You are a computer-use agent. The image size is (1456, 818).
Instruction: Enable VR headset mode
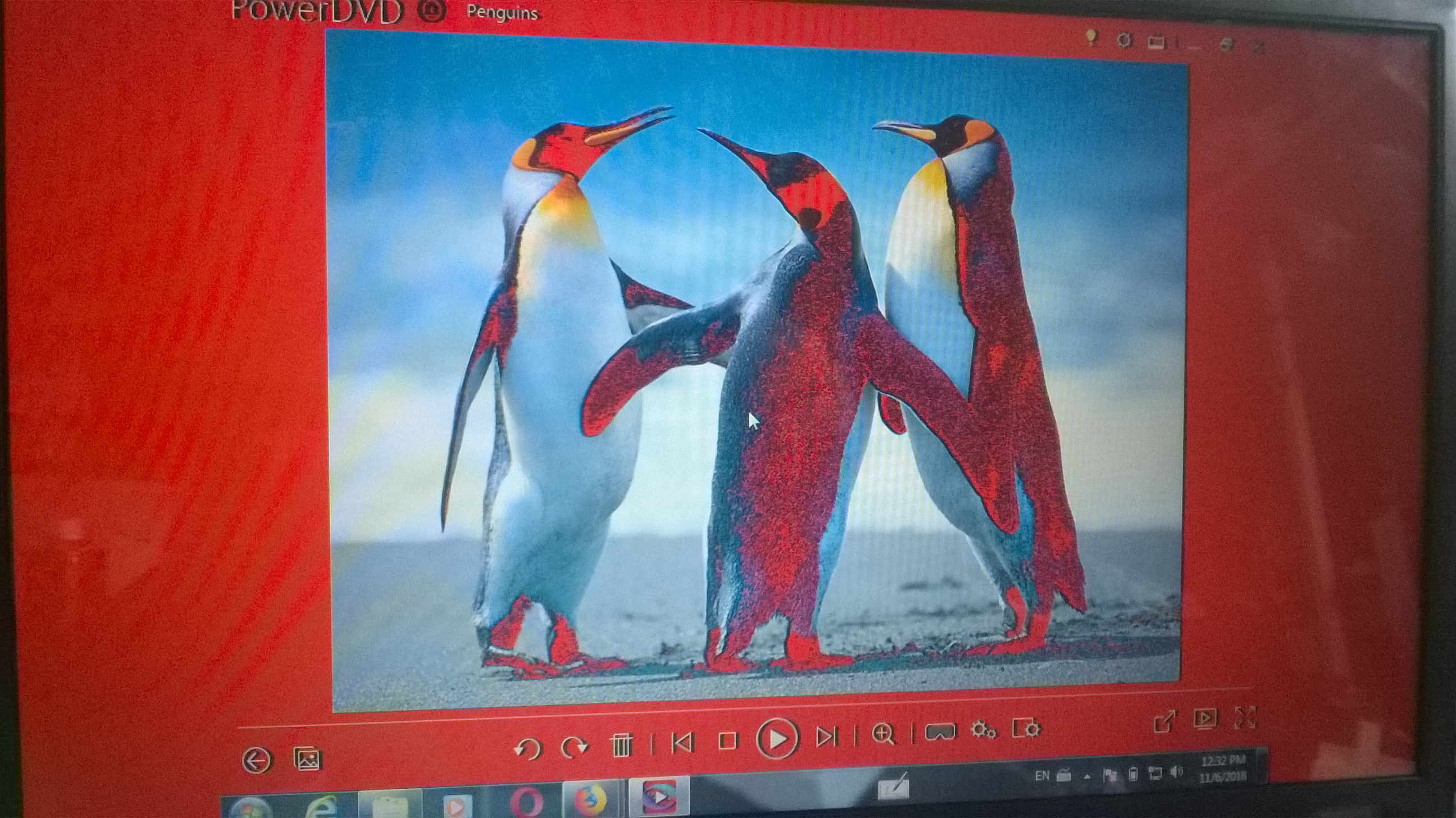pyautogui.click(x=940, y=732)
